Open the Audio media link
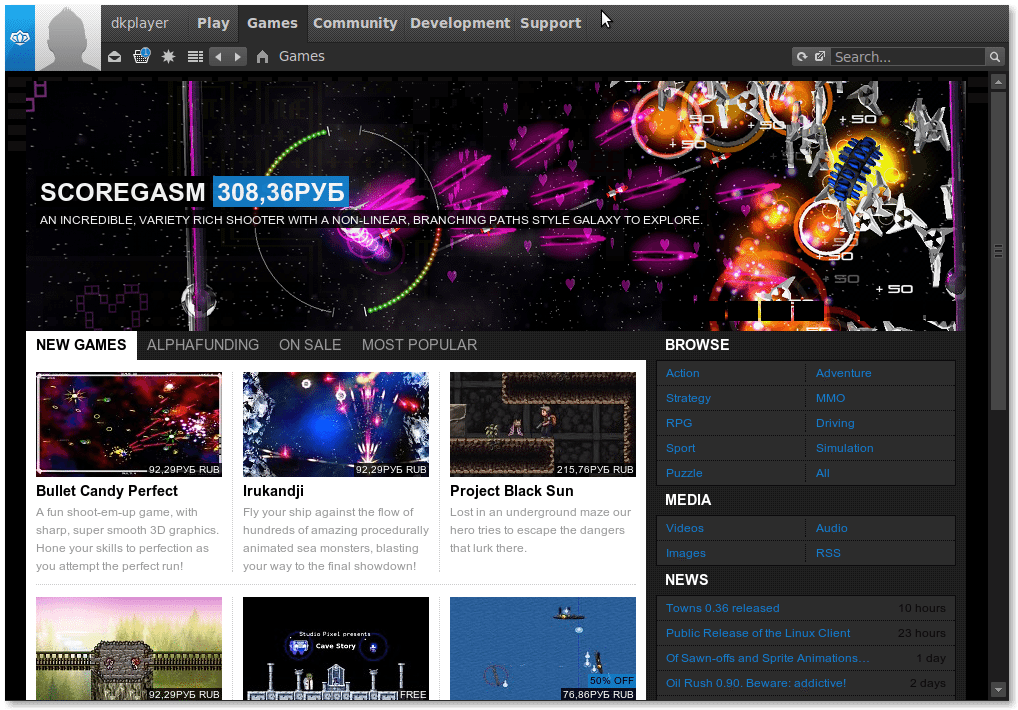This screenshot has height=710, width=1018. 832,528
